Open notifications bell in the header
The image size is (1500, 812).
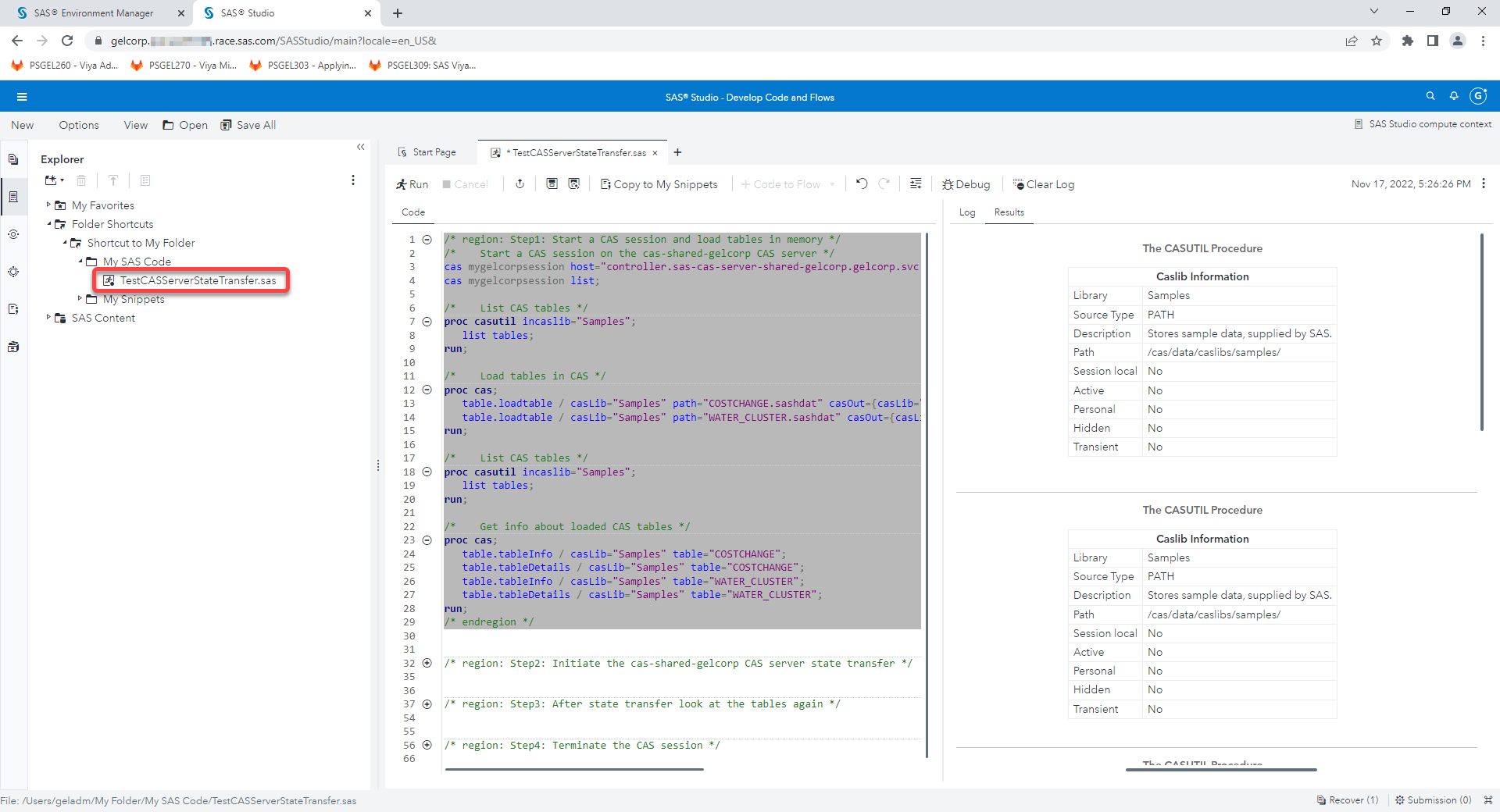point(1454,96)
